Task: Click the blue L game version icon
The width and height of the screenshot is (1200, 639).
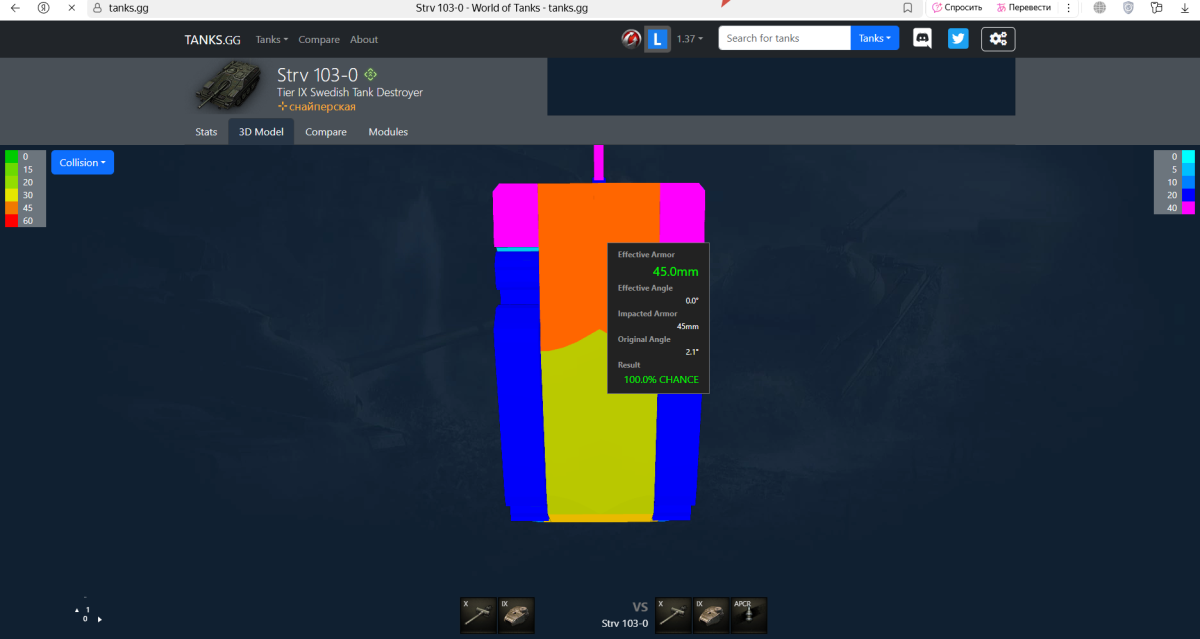Action: click(x=657, y=39)
